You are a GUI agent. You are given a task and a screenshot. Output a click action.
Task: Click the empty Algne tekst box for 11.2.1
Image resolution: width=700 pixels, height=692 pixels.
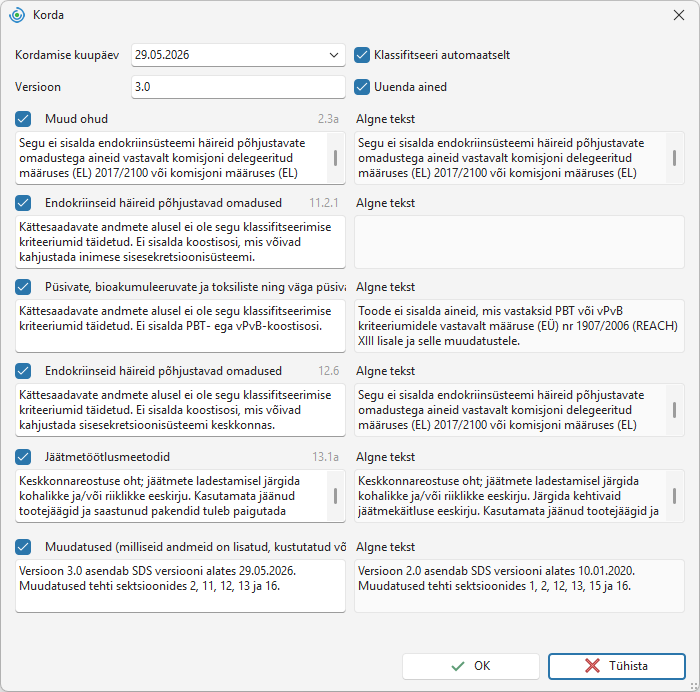click(x=519, y=242)
